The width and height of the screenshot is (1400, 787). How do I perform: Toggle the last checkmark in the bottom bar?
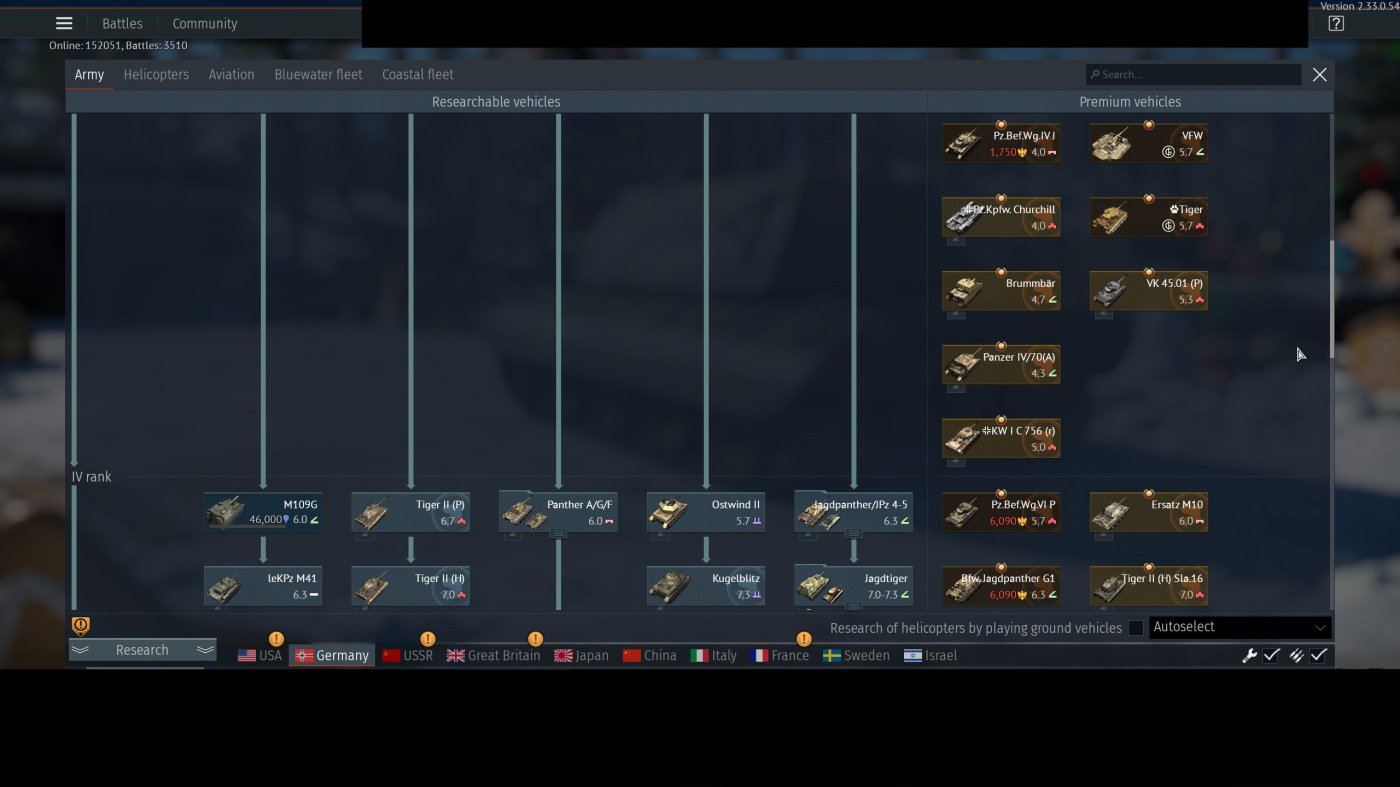1319,656
